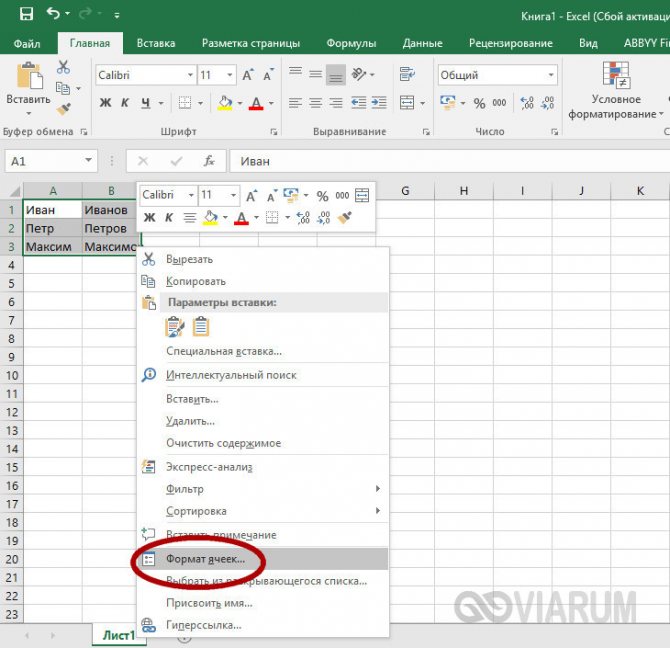670x648 pixels.
Task: Choose Специальная вставка in context menu
Action: click(264, 351)
